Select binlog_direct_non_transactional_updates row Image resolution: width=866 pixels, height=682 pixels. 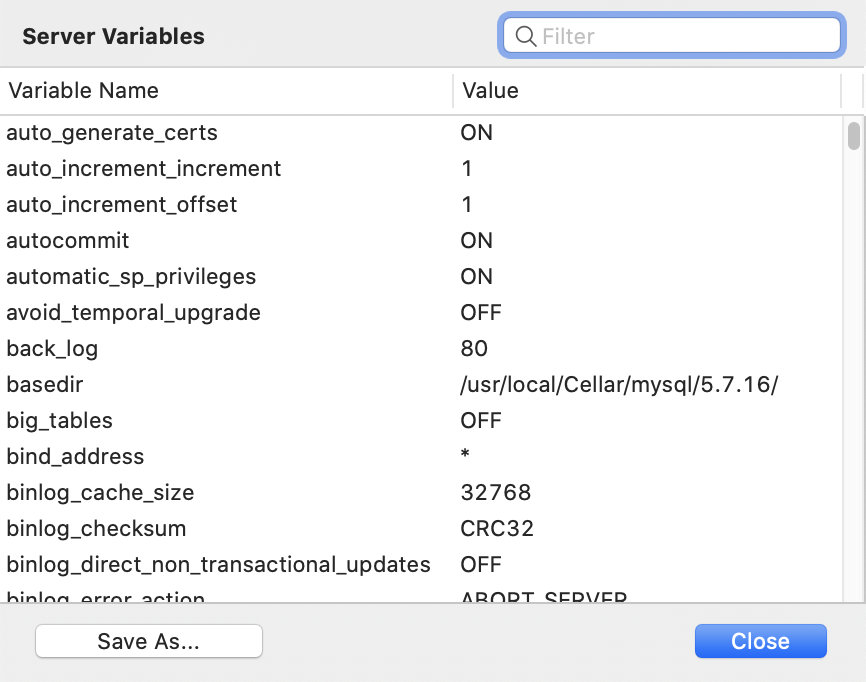click(x=218, y=565)
